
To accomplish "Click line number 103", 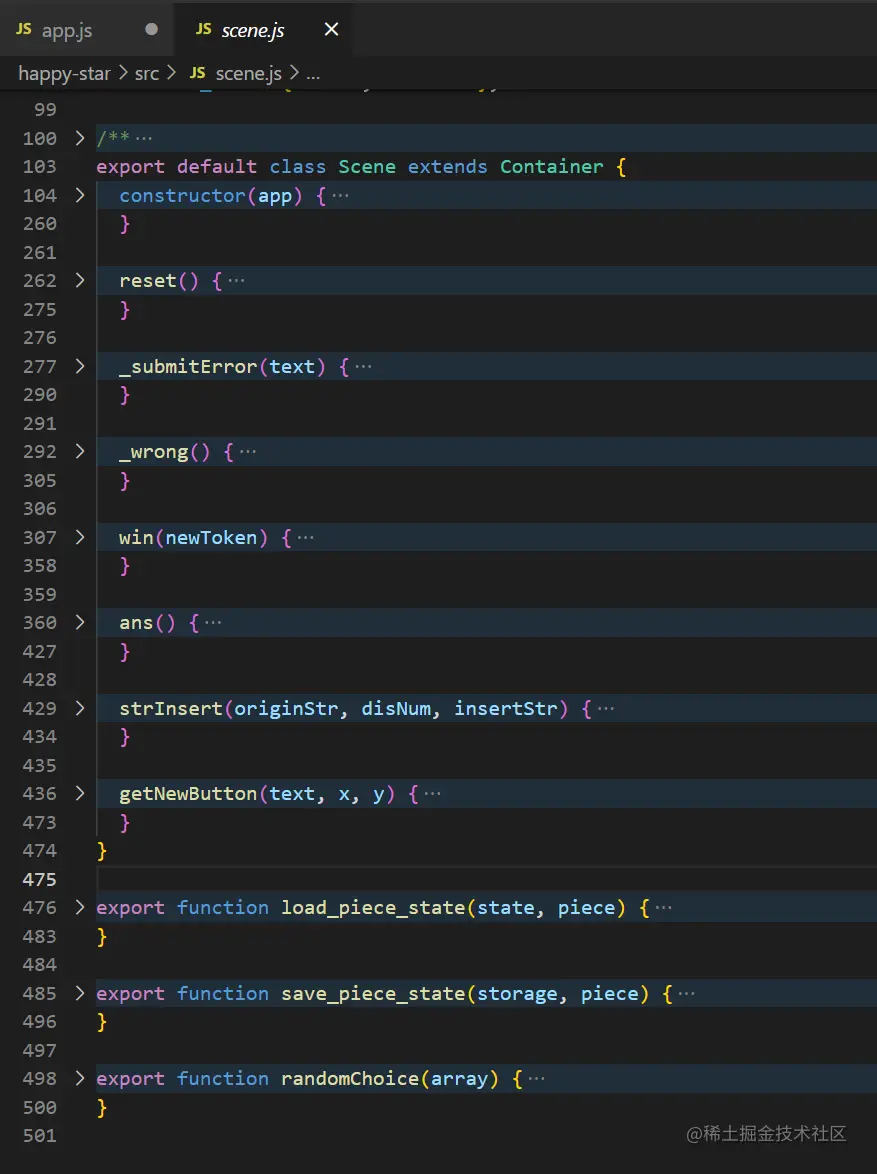I will (x=40, y=166).
